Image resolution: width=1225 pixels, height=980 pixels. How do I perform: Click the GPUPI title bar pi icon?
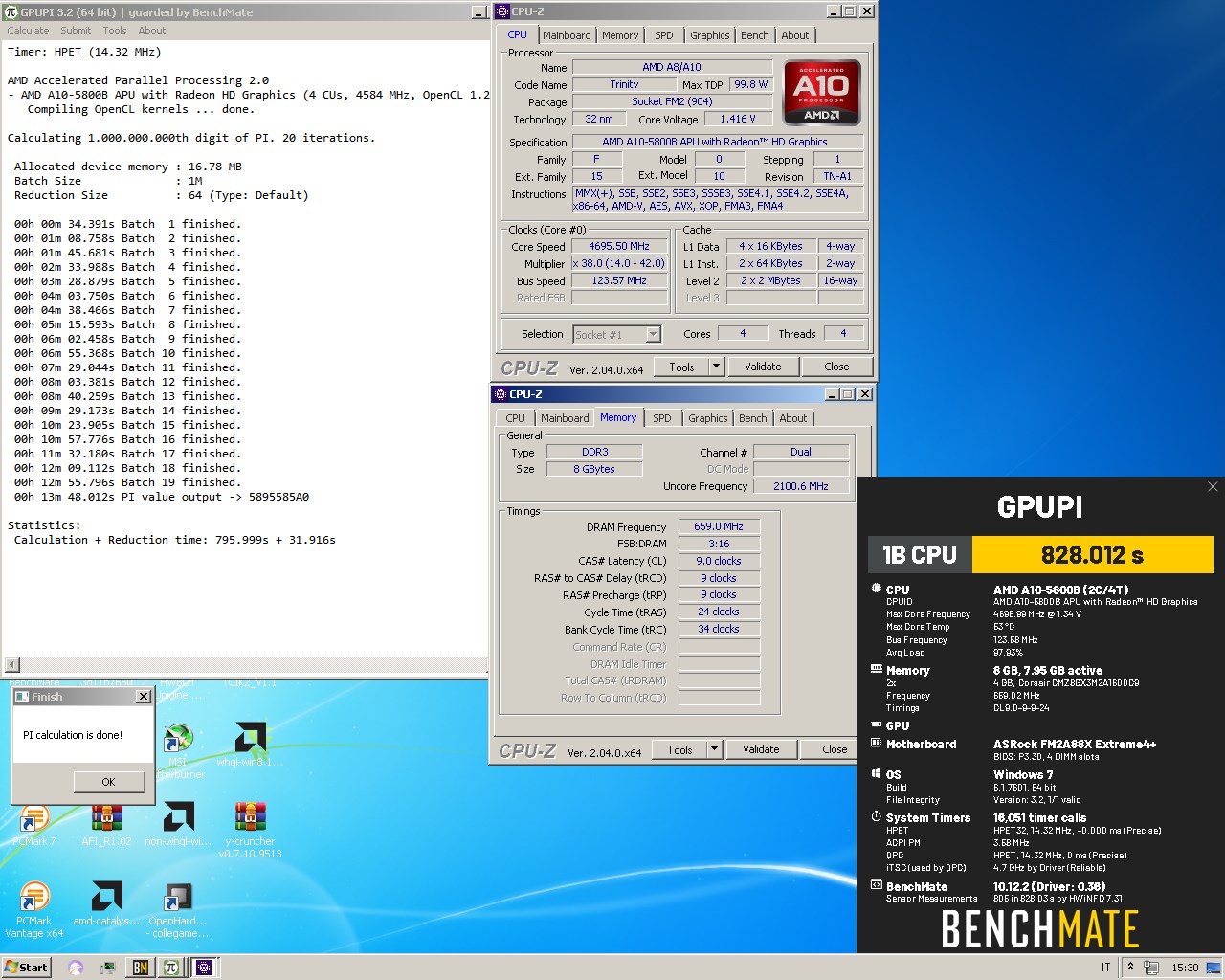click(11, 12)
